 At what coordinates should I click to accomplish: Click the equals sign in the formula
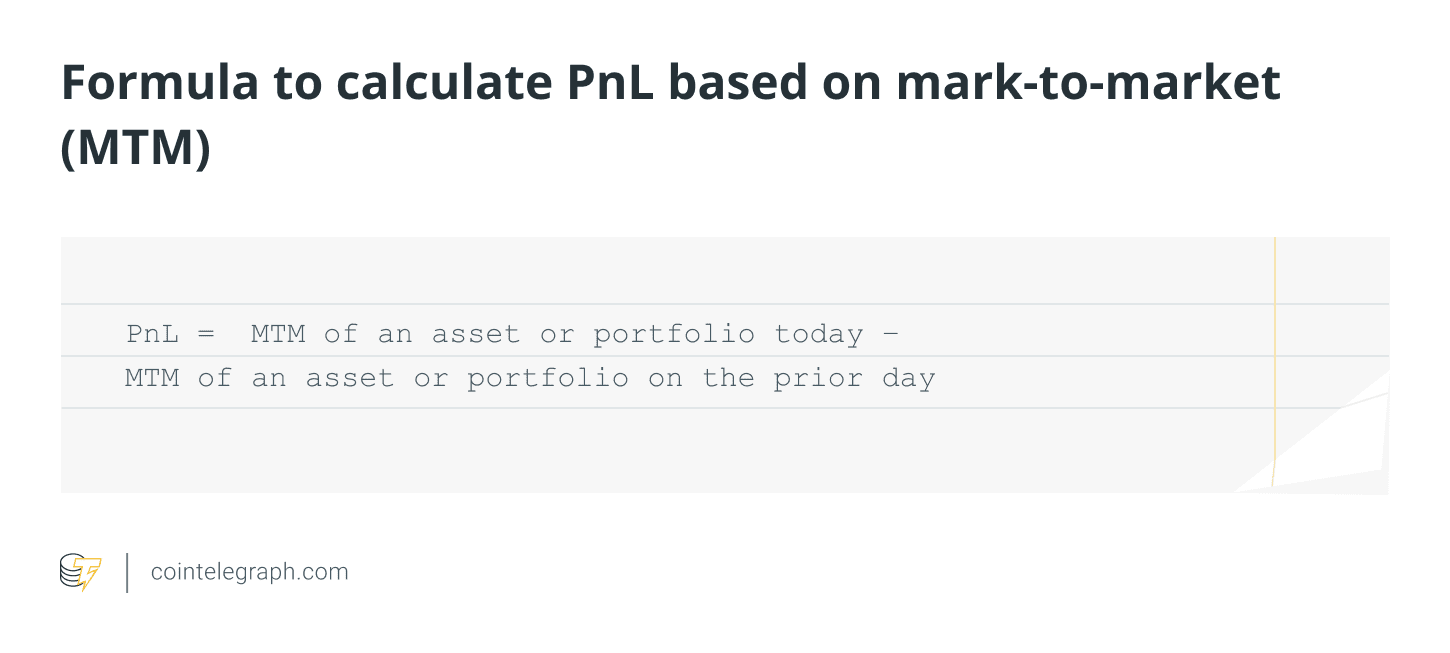206,333
